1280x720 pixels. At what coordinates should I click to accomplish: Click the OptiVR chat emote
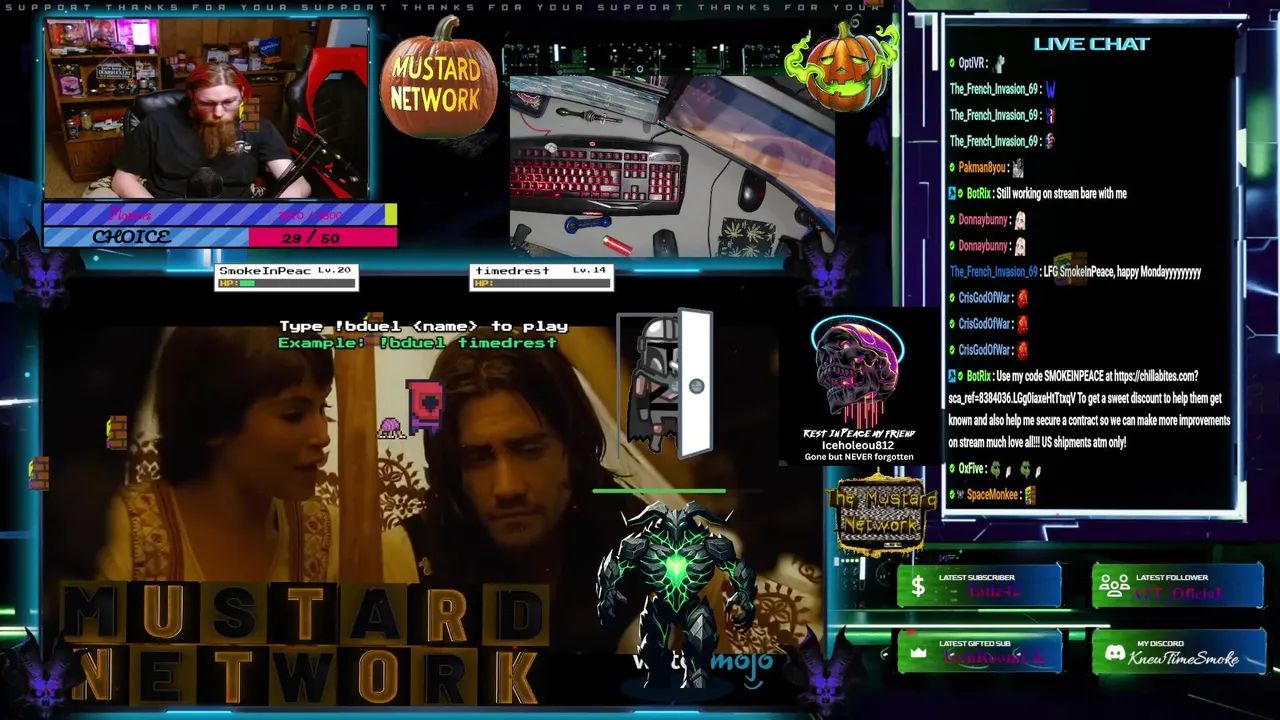998,63
